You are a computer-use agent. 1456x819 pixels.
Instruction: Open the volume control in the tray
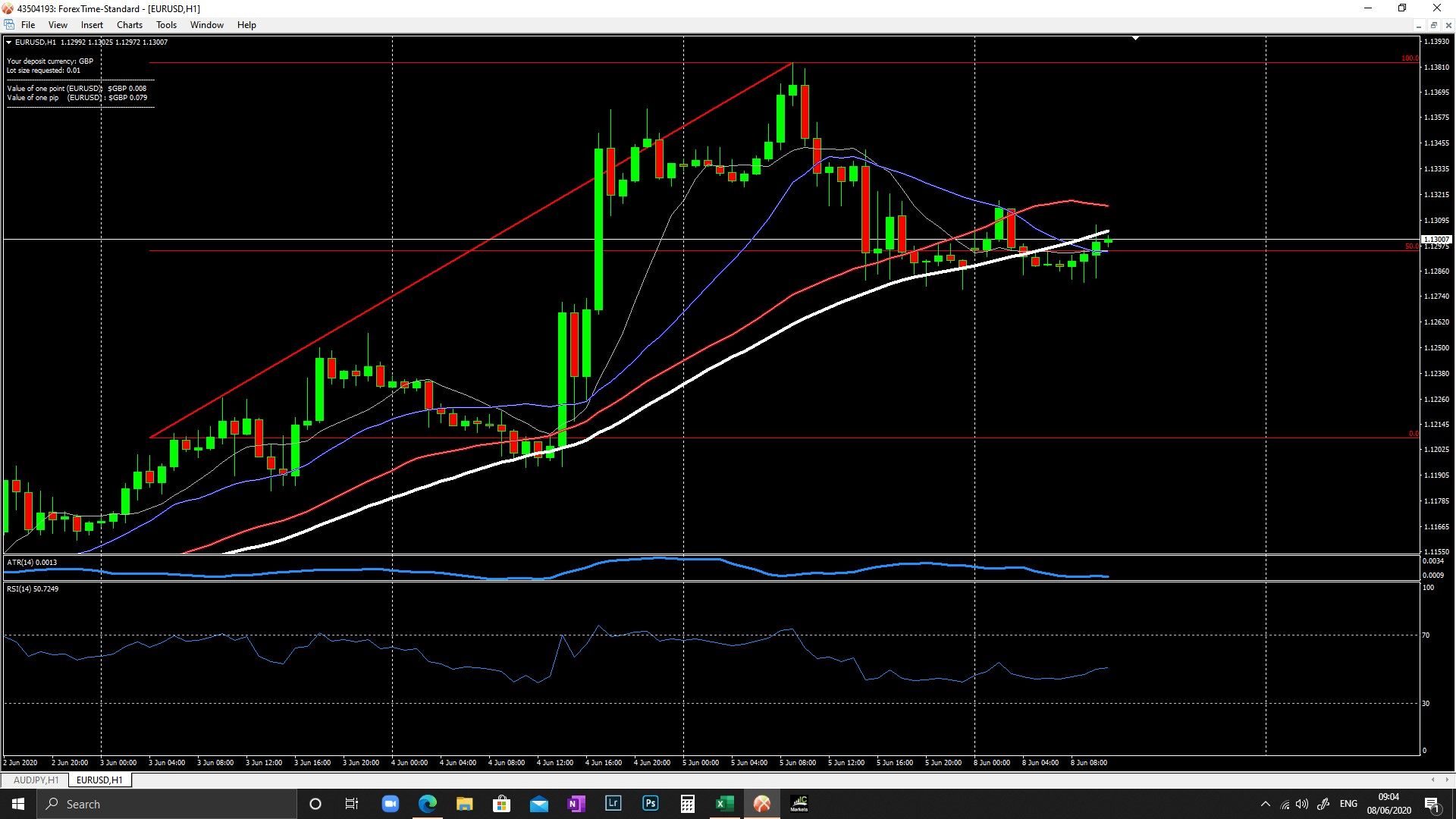point(1303,804)
